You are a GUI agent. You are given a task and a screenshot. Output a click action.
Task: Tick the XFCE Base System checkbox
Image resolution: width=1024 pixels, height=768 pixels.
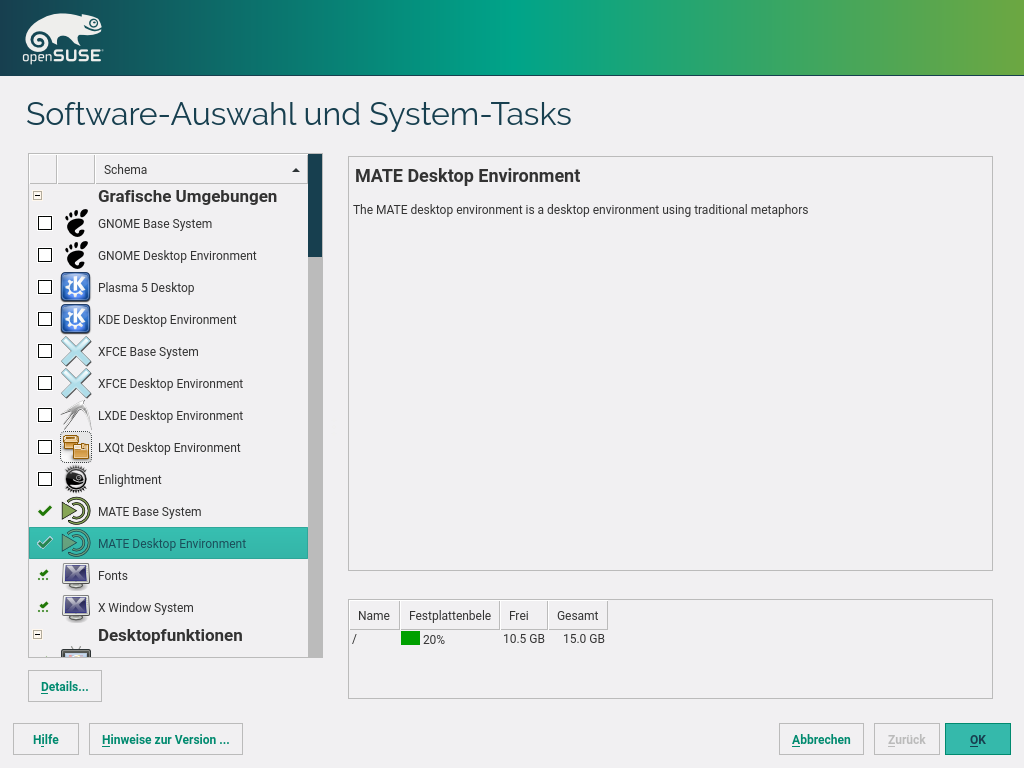pyautogui.click(x=45, y=352)
